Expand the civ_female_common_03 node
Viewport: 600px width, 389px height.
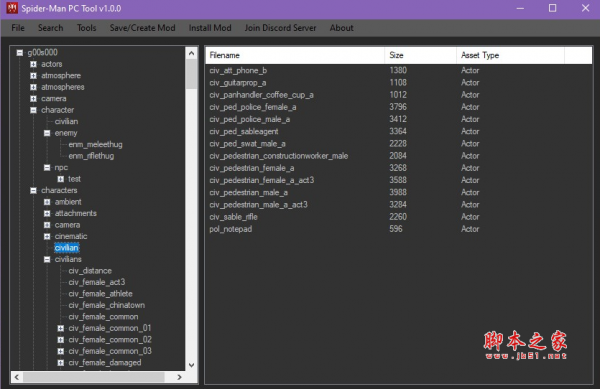[x=61, y=351]
